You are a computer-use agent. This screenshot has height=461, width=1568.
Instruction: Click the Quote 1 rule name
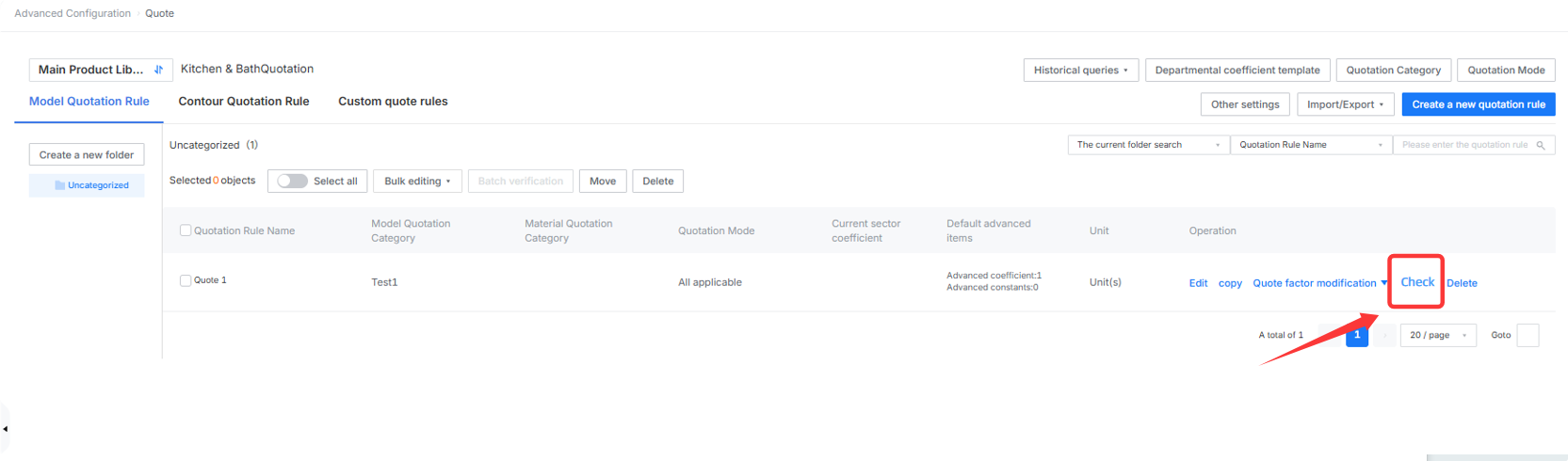coord(210,280)
